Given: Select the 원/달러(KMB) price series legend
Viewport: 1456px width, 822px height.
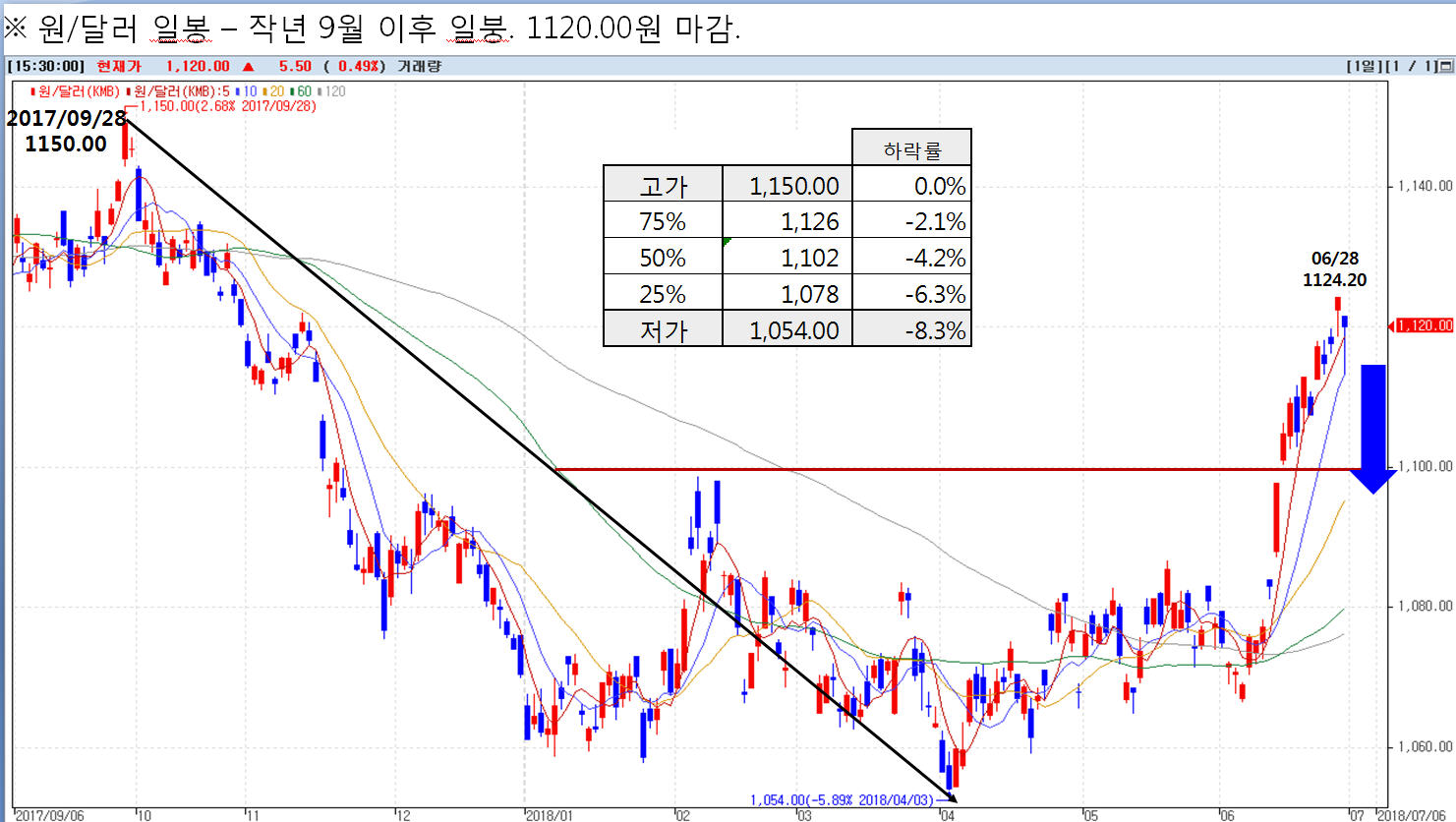Looking at the screenshot, I should pyautogui.click(x=77, y=91).
